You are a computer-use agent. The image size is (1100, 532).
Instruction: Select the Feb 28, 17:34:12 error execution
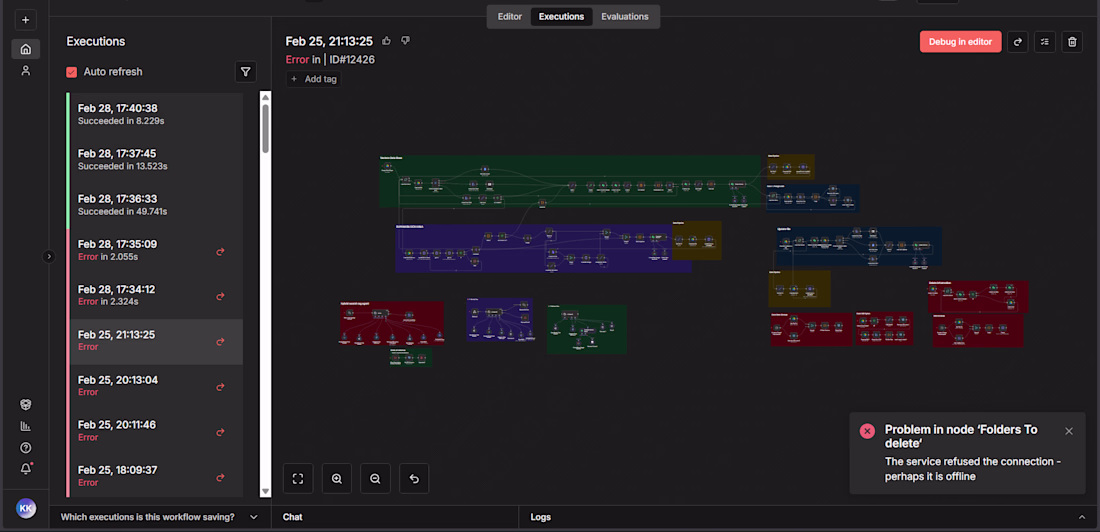pyautogui.click(x=155, y=295)
